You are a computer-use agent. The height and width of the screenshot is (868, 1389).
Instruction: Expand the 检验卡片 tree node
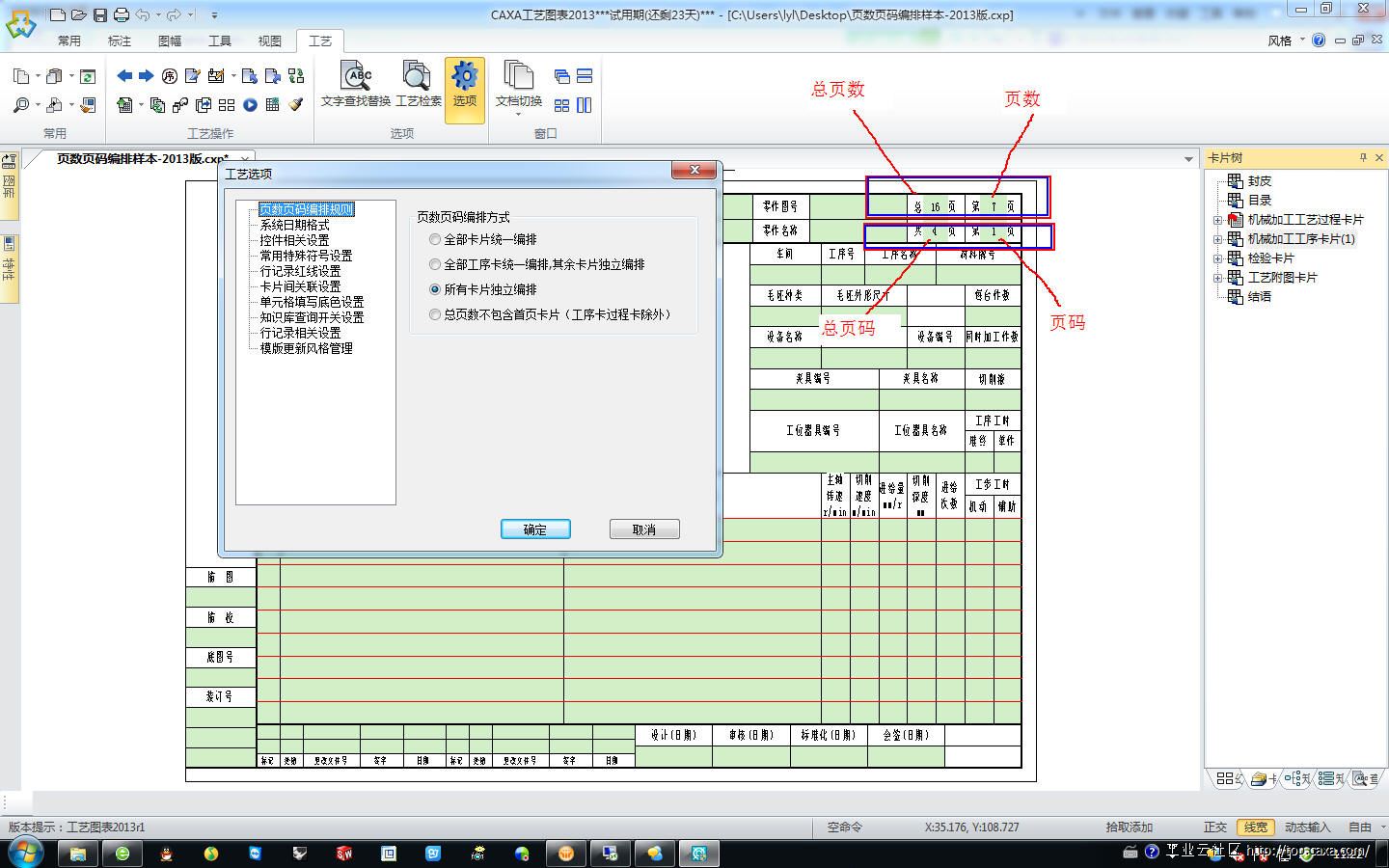point(1218,258)
